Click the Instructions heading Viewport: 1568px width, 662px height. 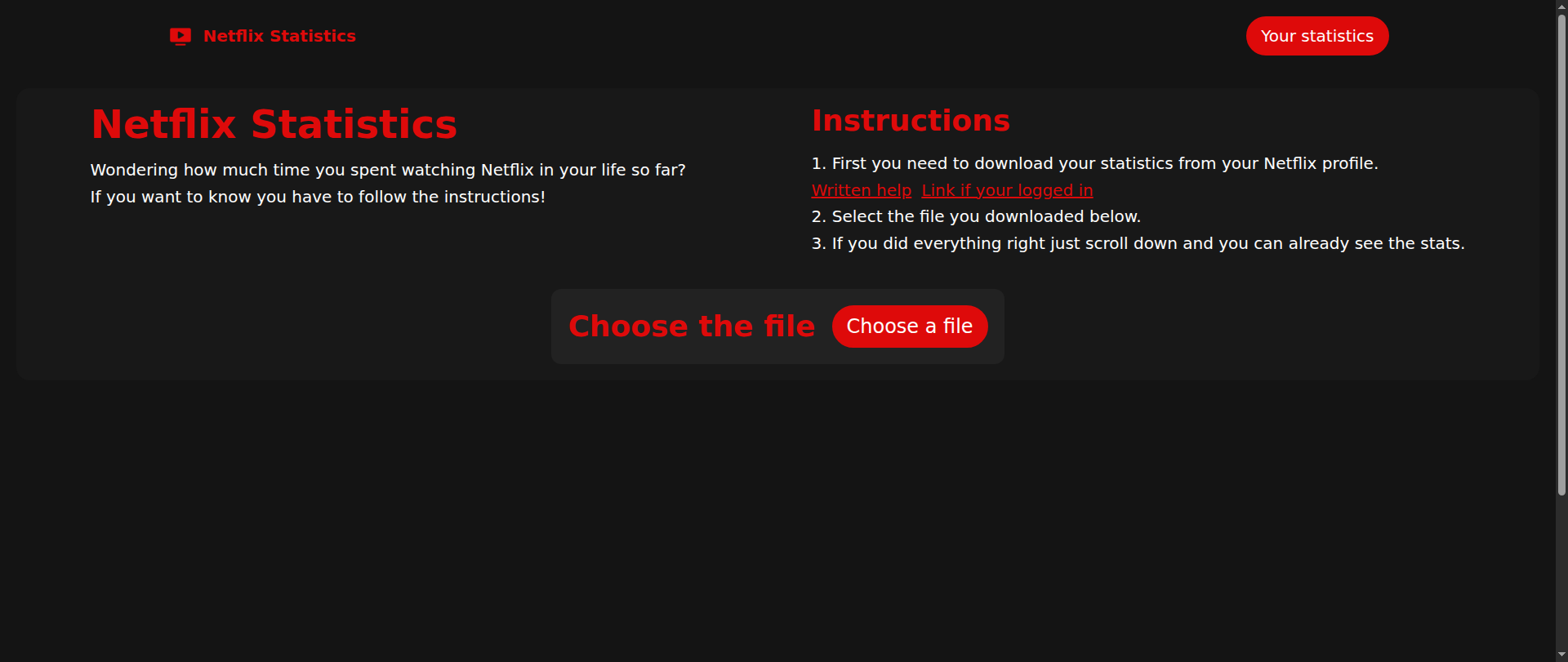(911, 121)
